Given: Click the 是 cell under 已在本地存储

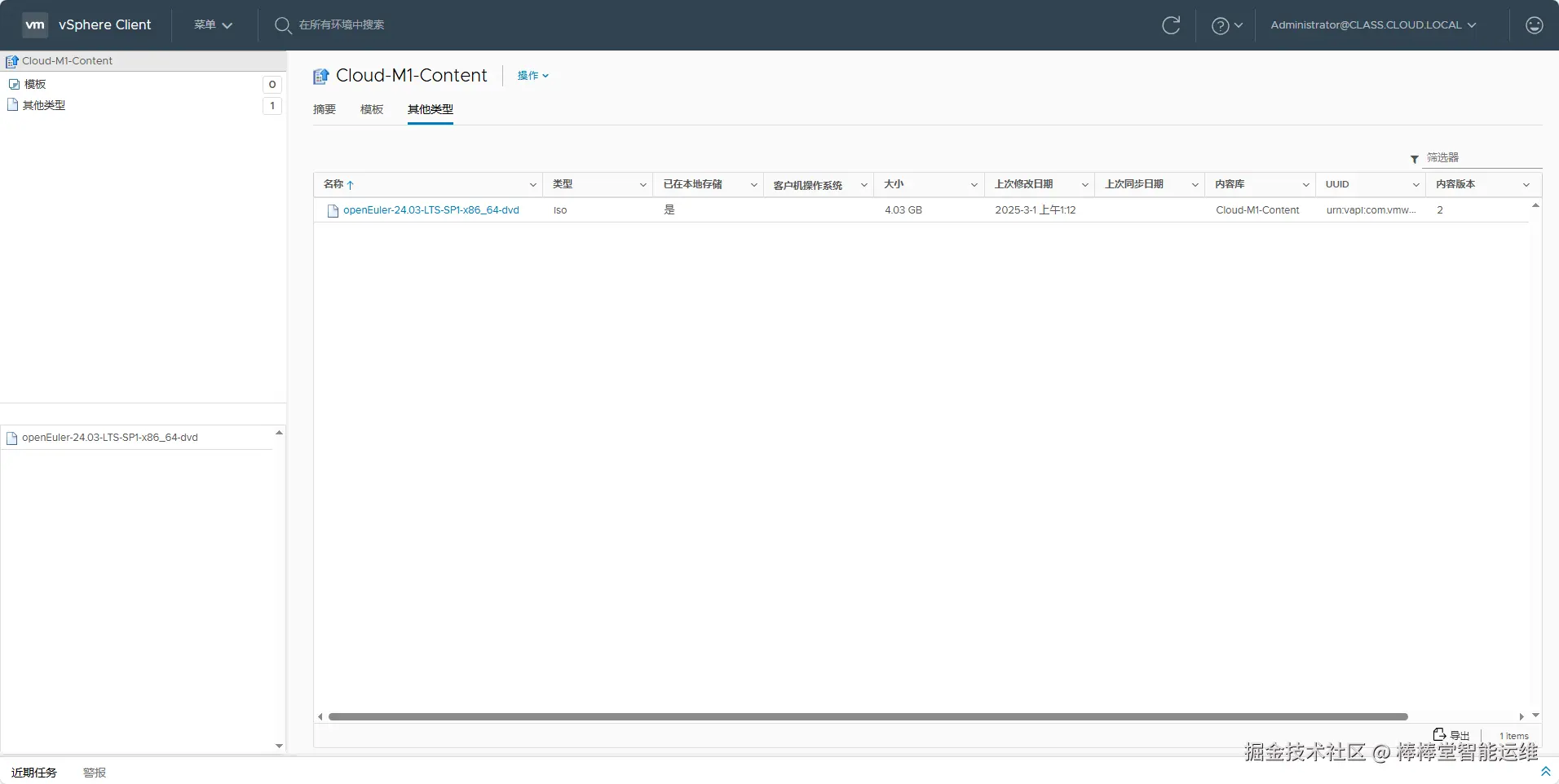Looking at the screenshot, I should 669,210.
